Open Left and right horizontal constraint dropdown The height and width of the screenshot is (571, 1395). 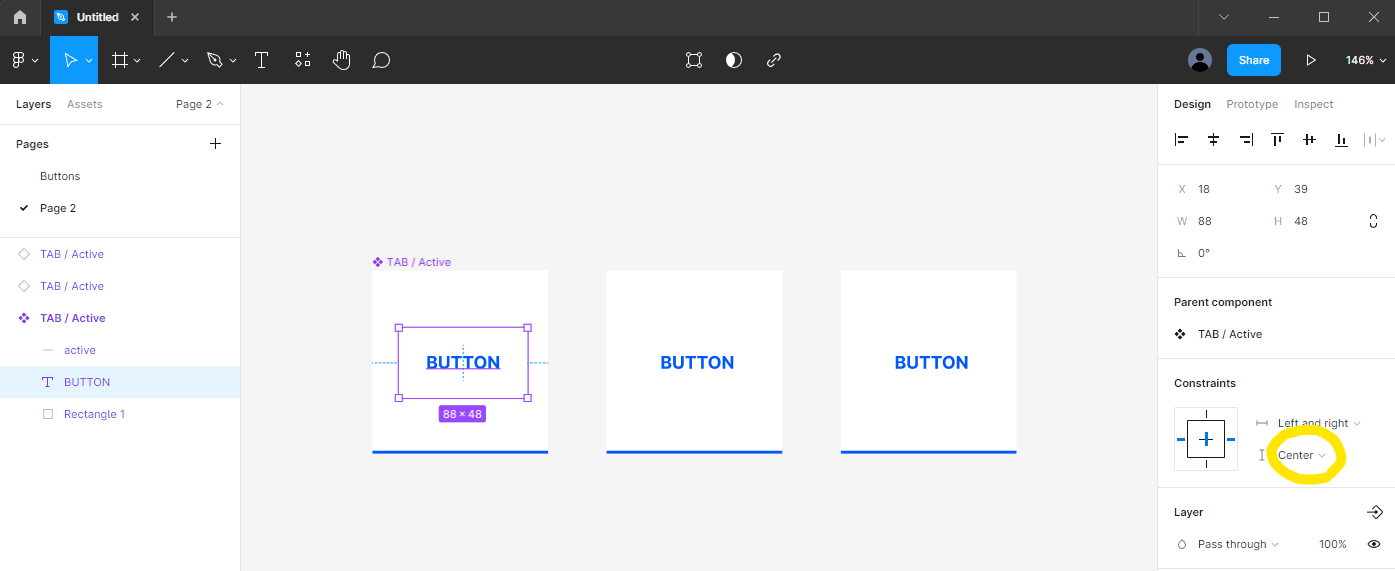(x=1319, y=423)
